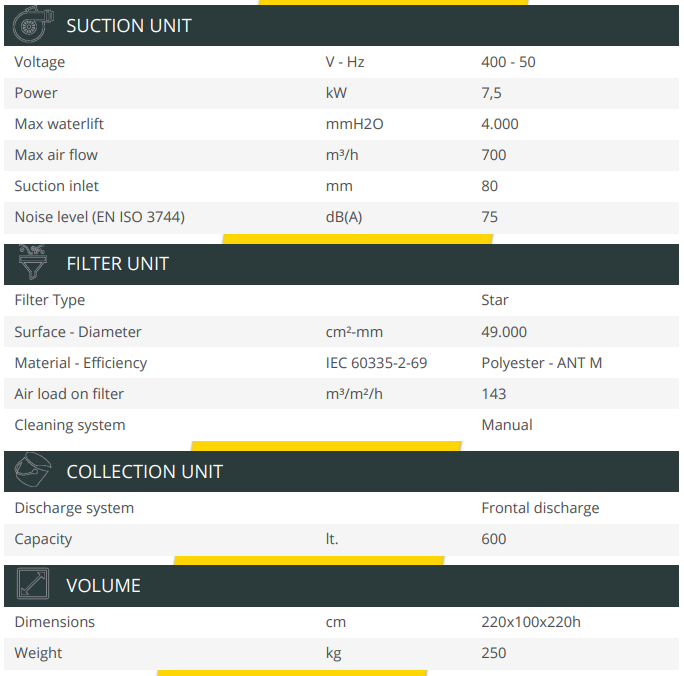Viewport: 684px width, 676px height.
Task: Select the SUCTION UNIT section header
Action: [129, 26]
